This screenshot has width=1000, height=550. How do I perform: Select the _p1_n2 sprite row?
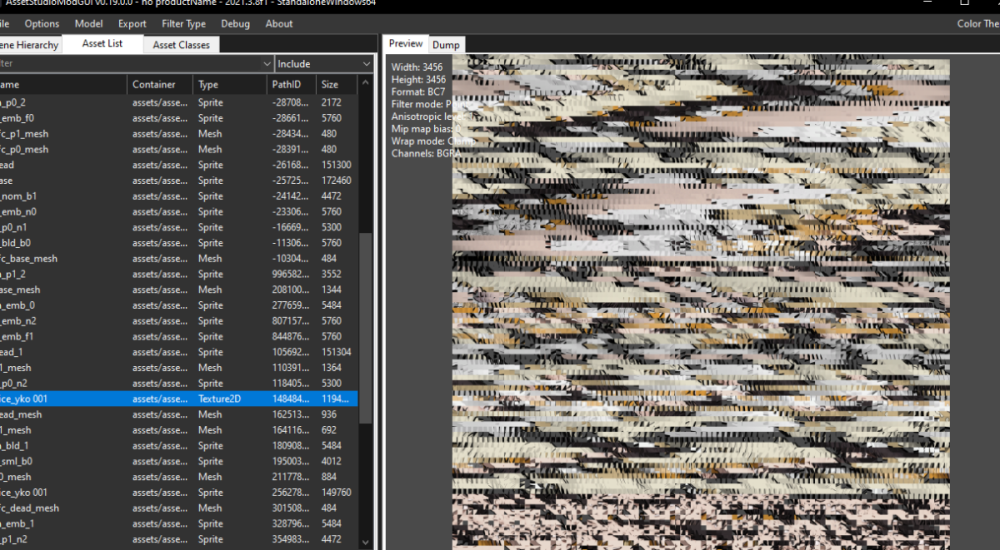coord(179,539)
